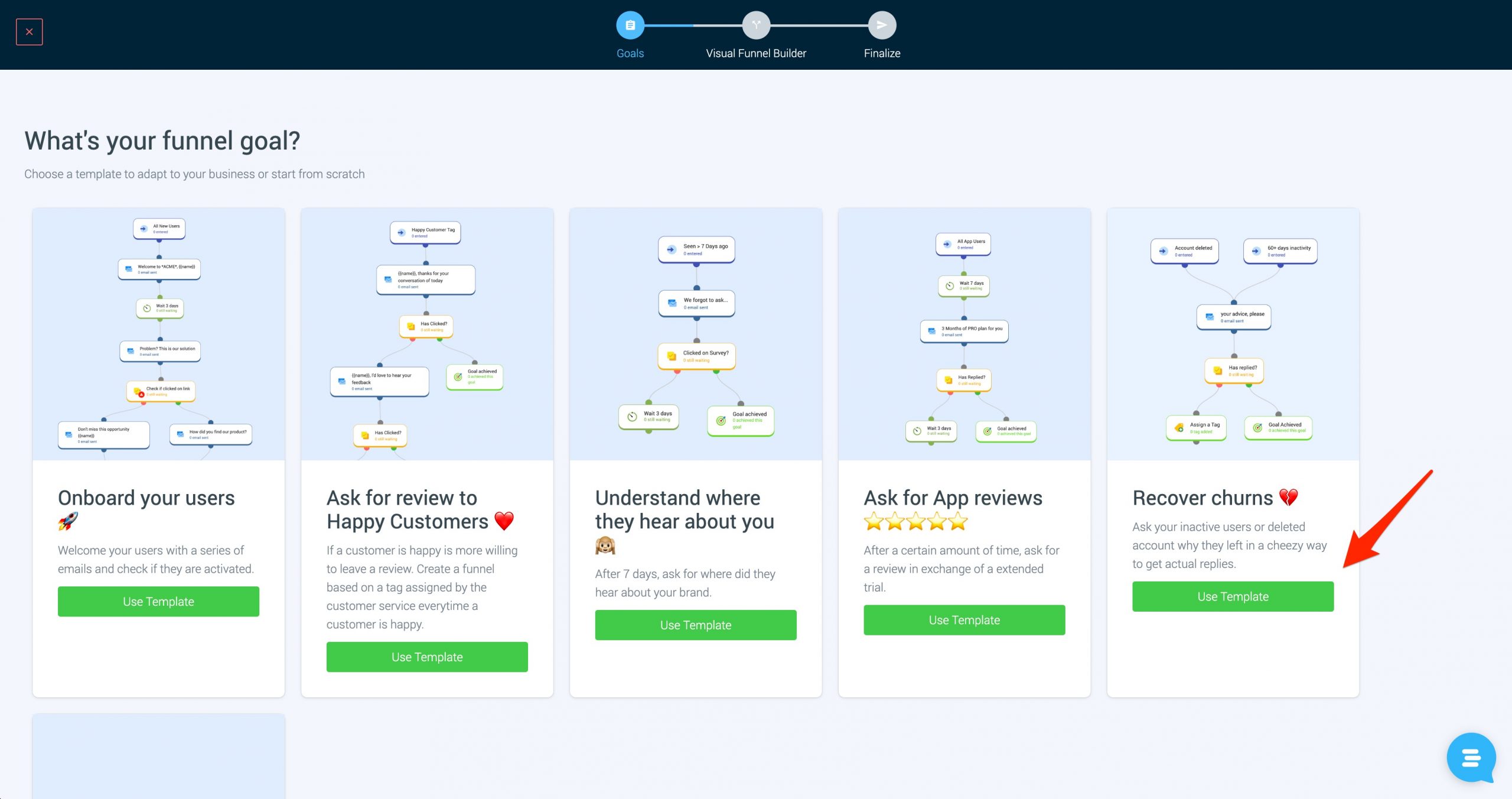The height and width of the screenshot is (799, 1512).
Task: Use Template for Recover churns
Action: pyautogui.click(x=1233, y=596)
